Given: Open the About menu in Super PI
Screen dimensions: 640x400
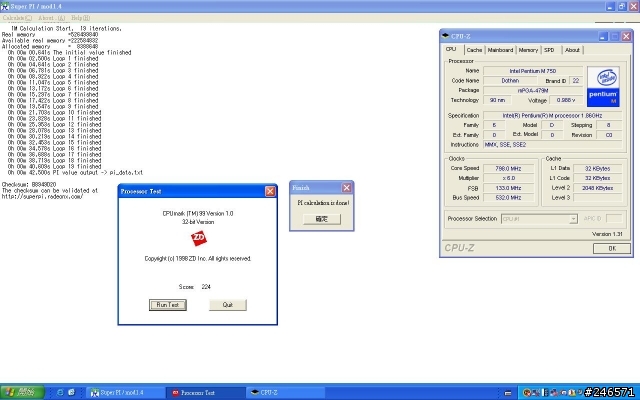Looking at the screenshot, I should point(44,17).
